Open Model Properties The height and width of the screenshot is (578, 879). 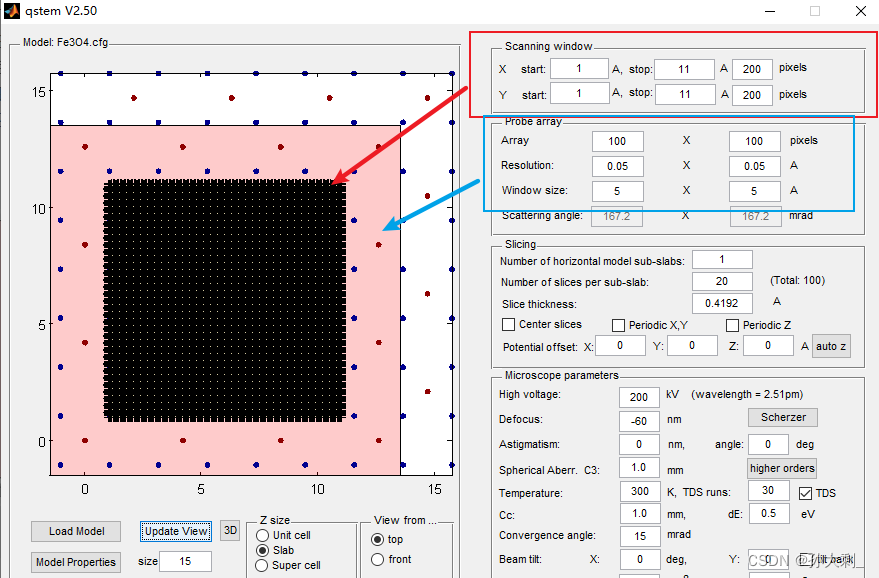point(76,562)
